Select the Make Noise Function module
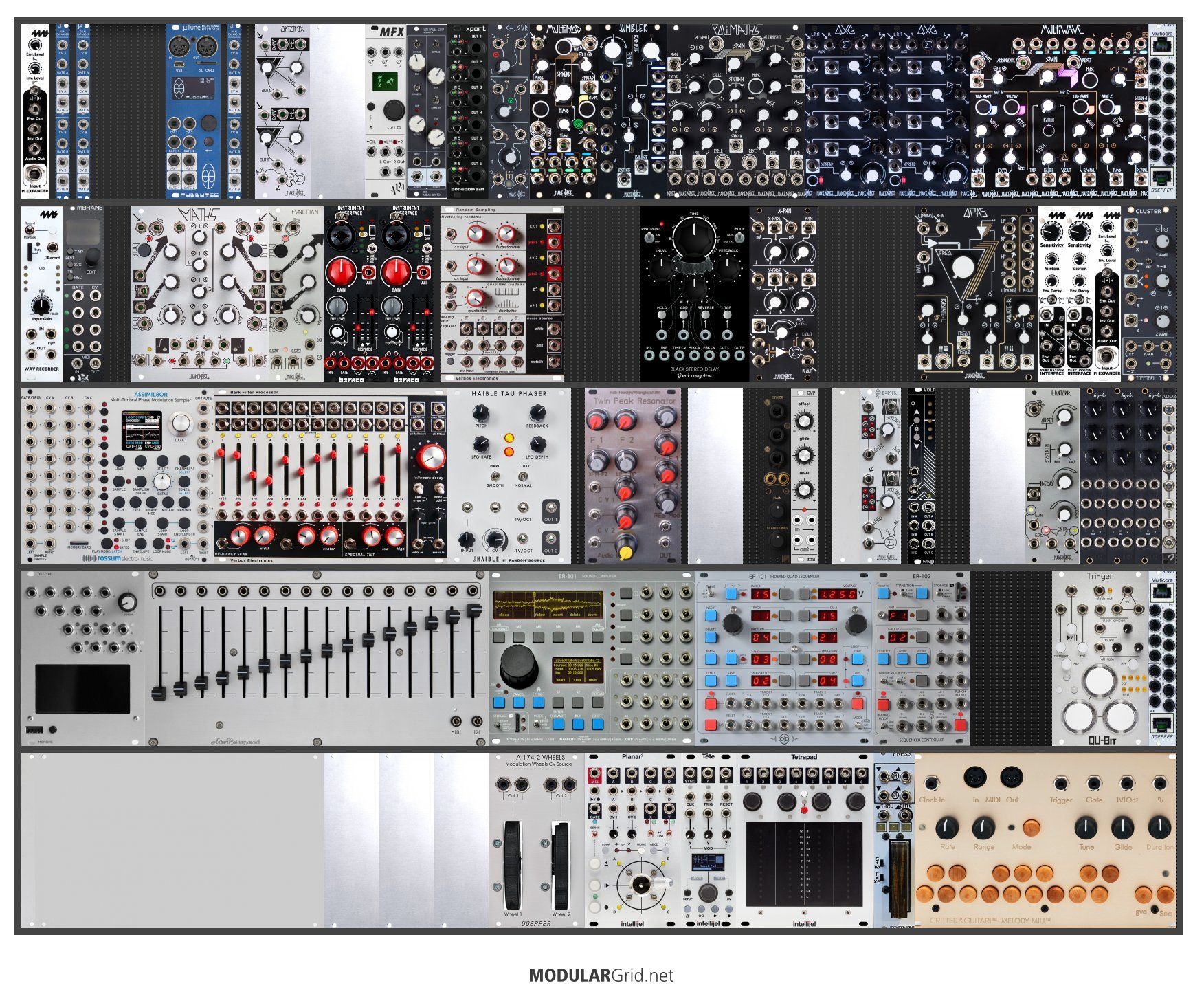Viewport: 1204px width, 990px height. click(296, 294)
